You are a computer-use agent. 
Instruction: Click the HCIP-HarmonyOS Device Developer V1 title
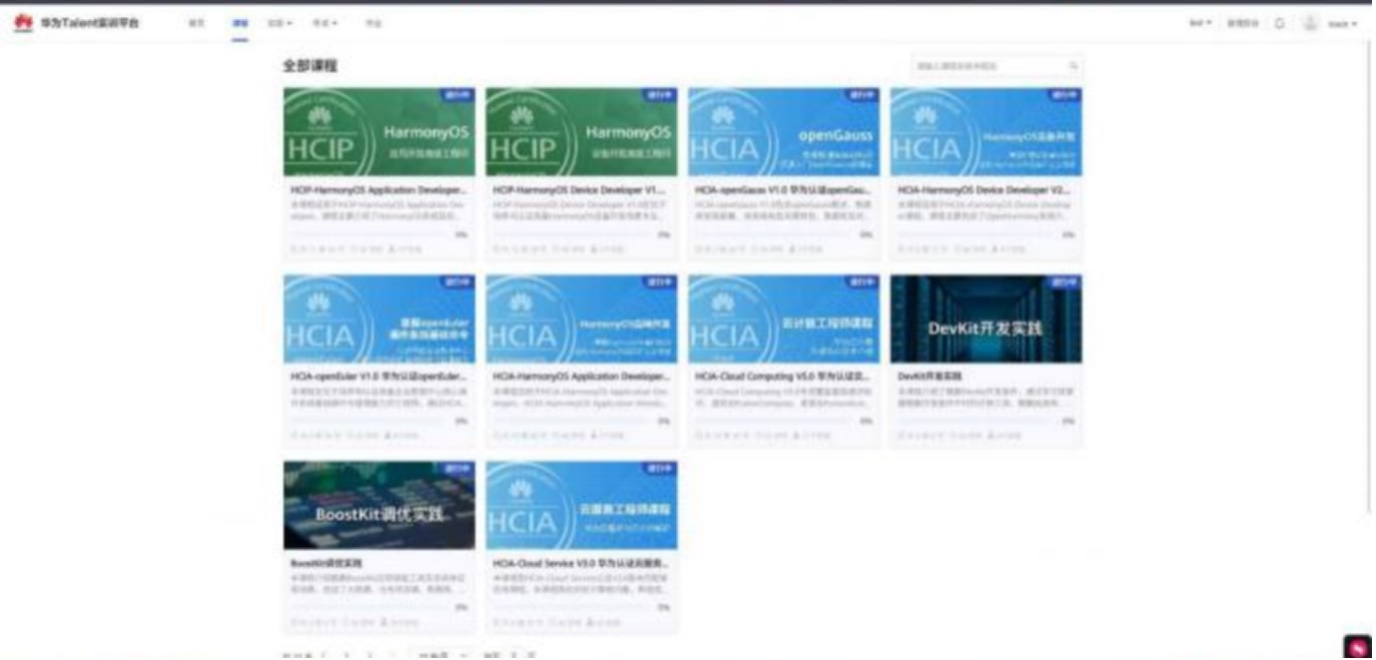tap(579, 189)
